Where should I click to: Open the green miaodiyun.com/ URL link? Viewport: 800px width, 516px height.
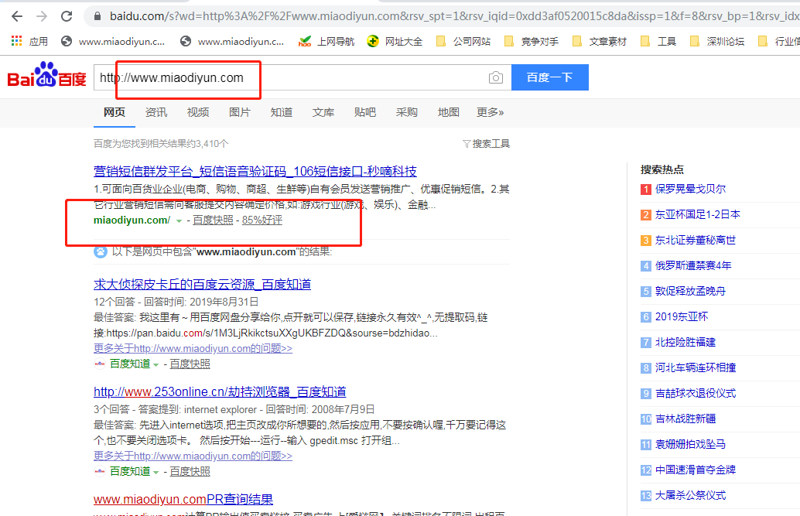point(132,220)
